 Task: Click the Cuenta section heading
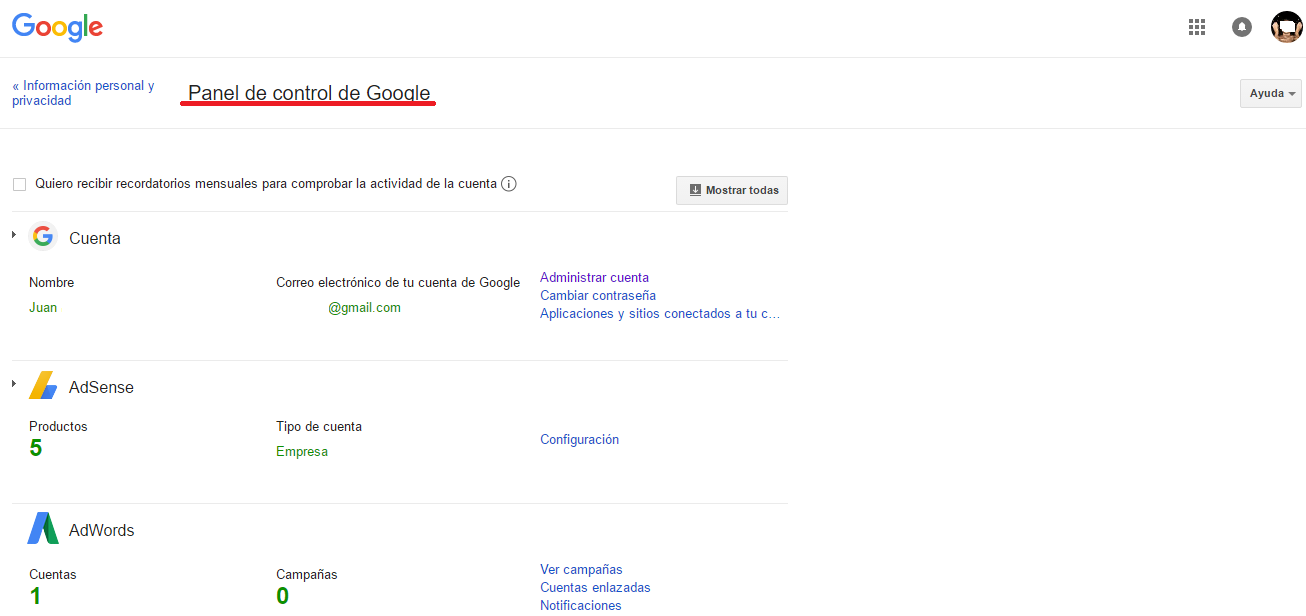coord(95,239)
